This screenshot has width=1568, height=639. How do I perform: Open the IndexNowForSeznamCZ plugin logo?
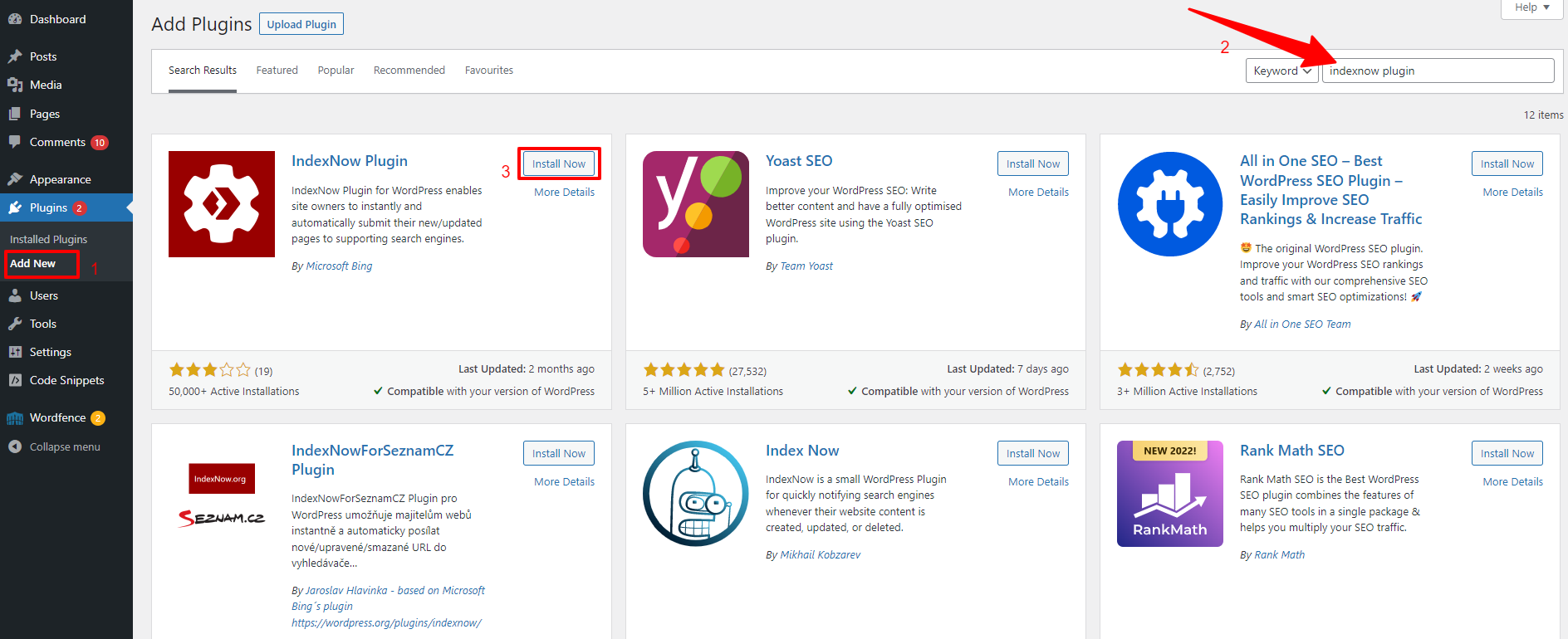[x=222, y=494]
